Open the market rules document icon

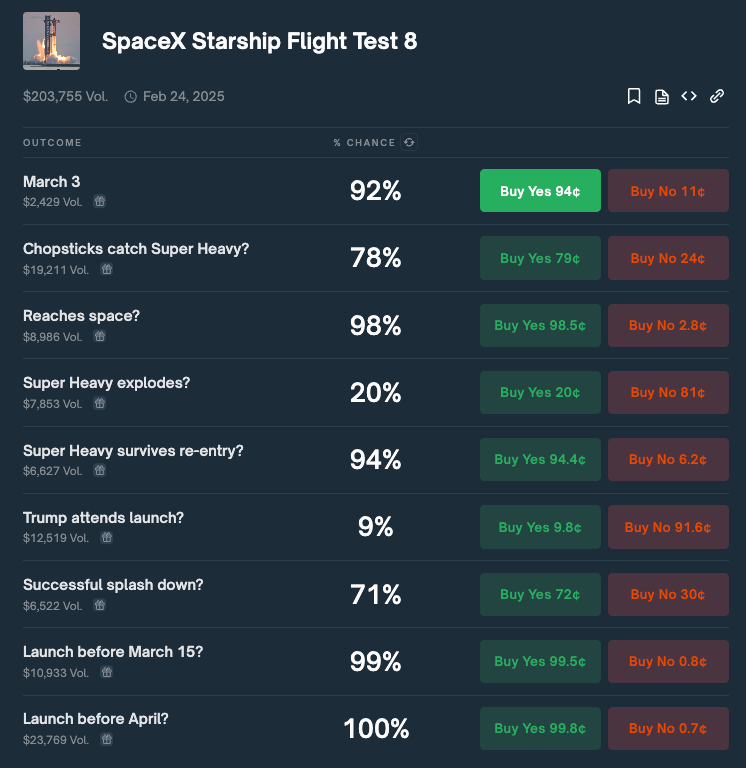click(662, 96)
